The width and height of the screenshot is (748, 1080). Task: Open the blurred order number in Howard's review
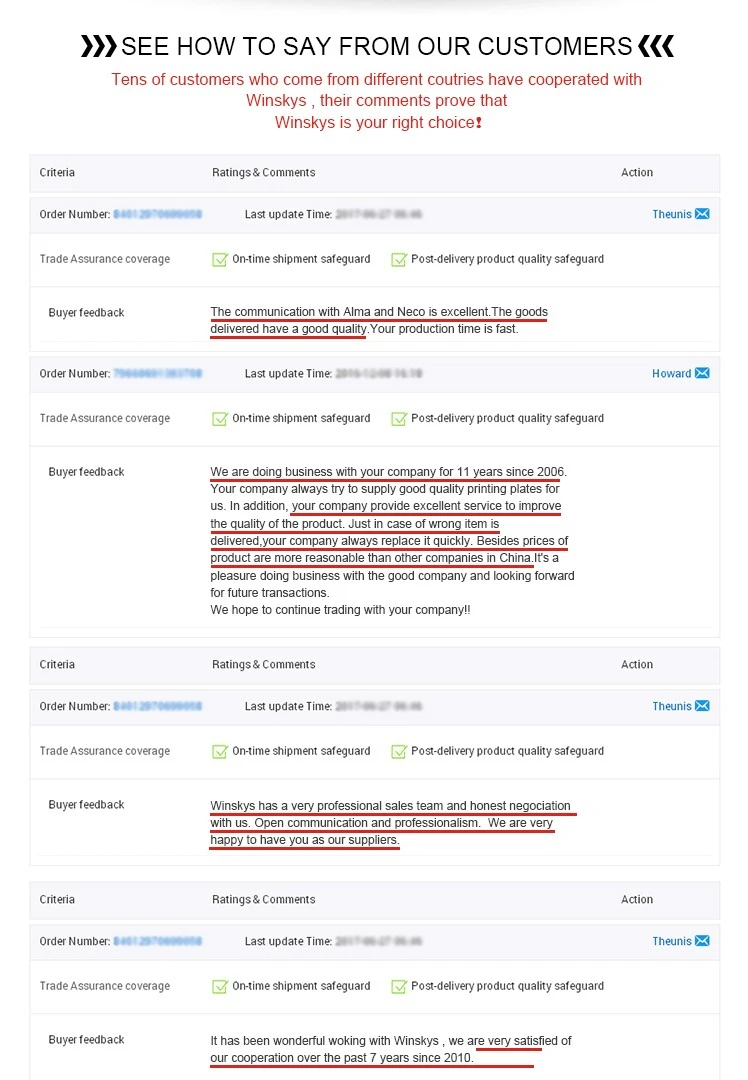coord(157,374)
